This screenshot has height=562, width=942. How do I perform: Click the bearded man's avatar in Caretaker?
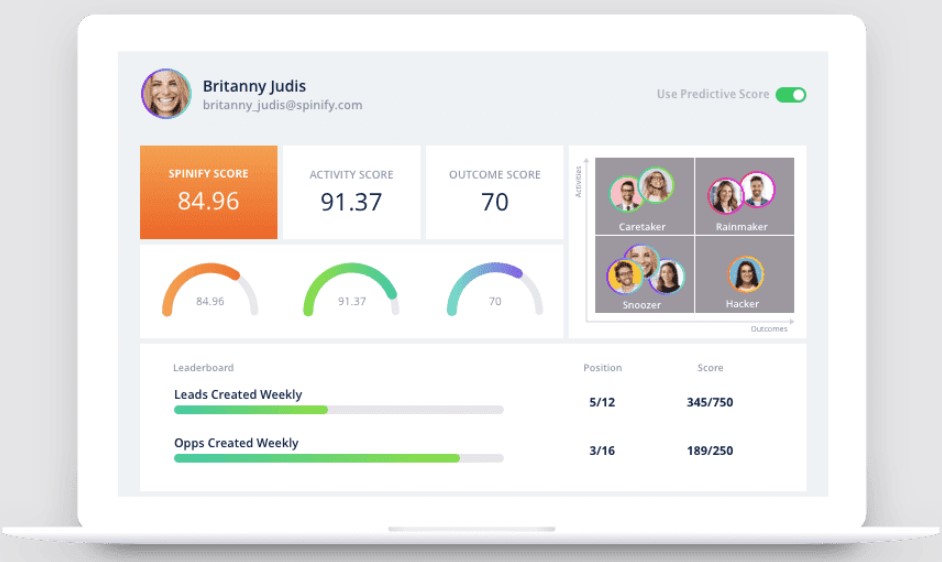(x=627, y=195)
